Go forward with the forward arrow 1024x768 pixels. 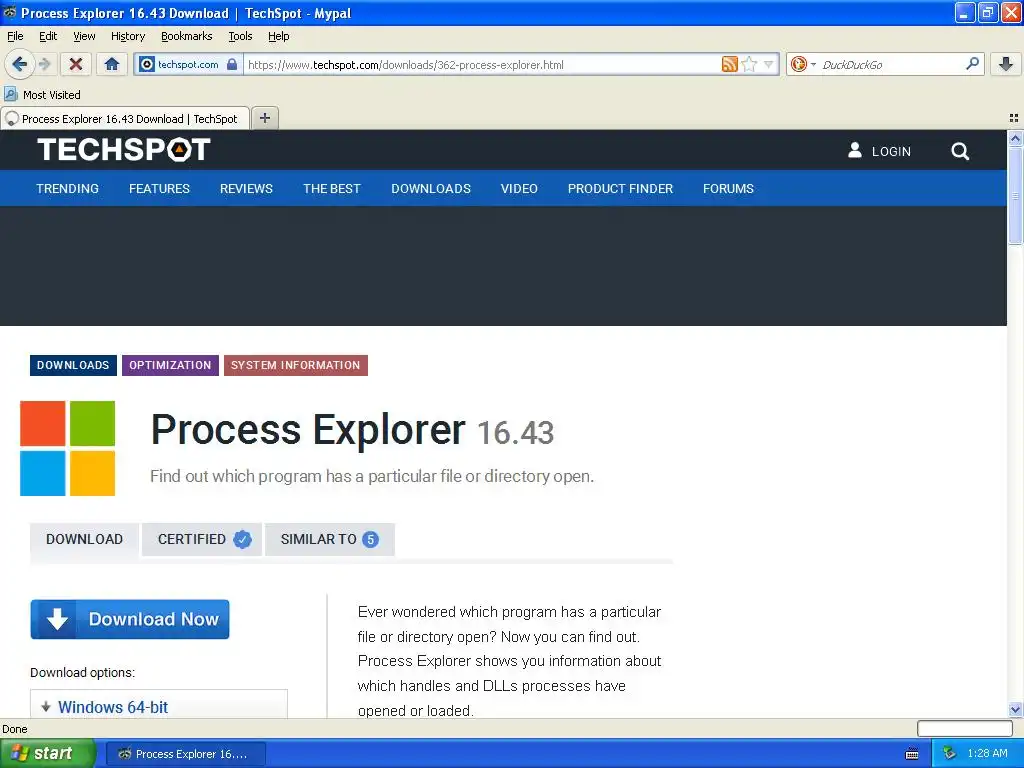(x=44, y=64)
